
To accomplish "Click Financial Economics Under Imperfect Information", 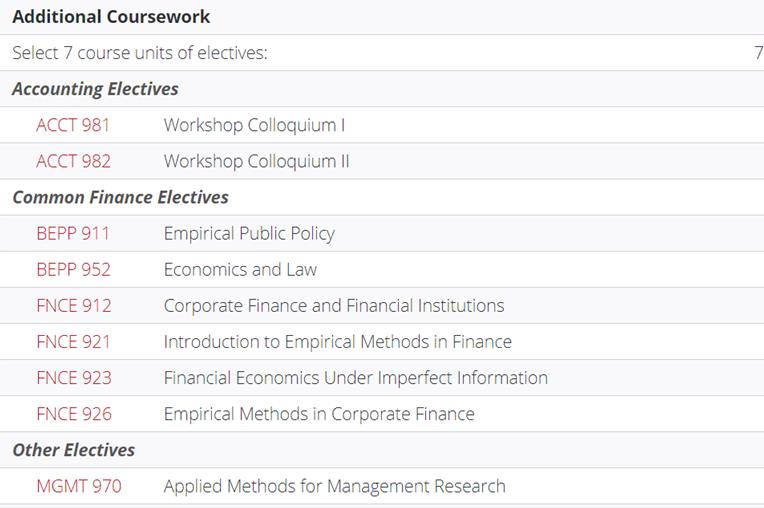I will pos(356,377).
